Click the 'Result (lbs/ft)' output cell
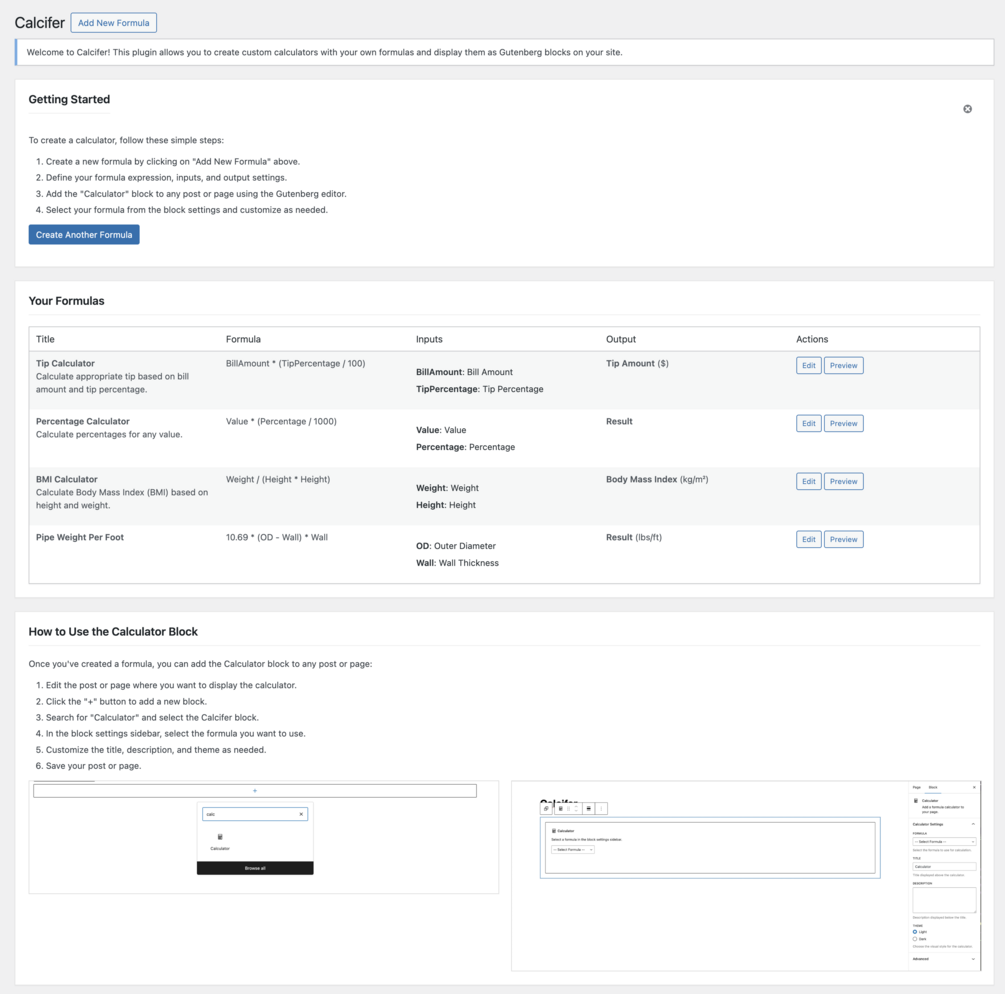 coord(634,537)
